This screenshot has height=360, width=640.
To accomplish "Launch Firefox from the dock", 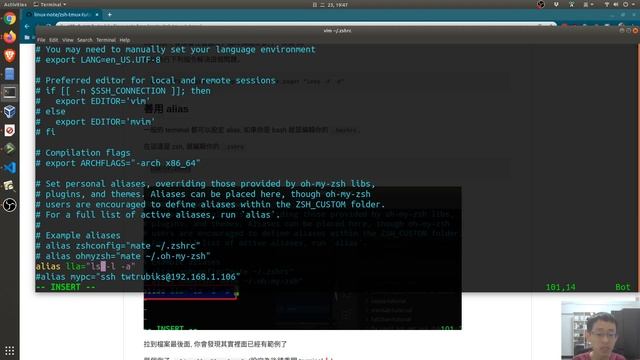I will coord(10,37).
